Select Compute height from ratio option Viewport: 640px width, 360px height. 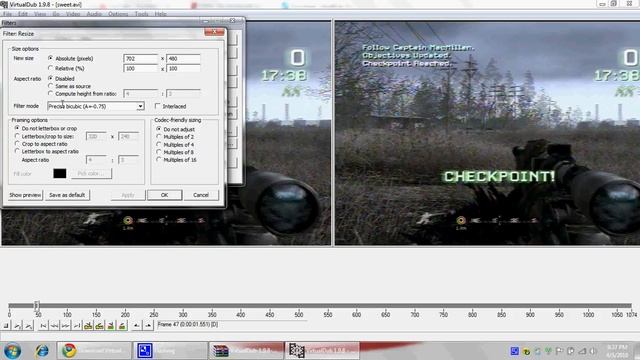(x=82, y=93)
